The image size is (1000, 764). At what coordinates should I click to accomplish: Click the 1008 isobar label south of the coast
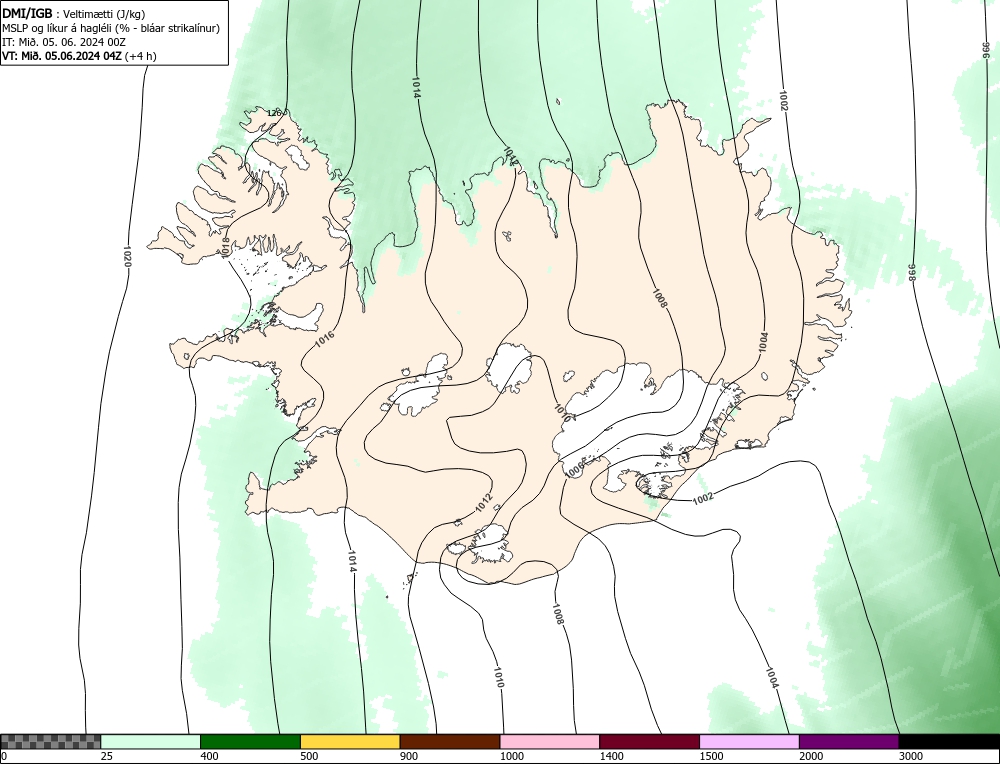click(x=558, y=613)
